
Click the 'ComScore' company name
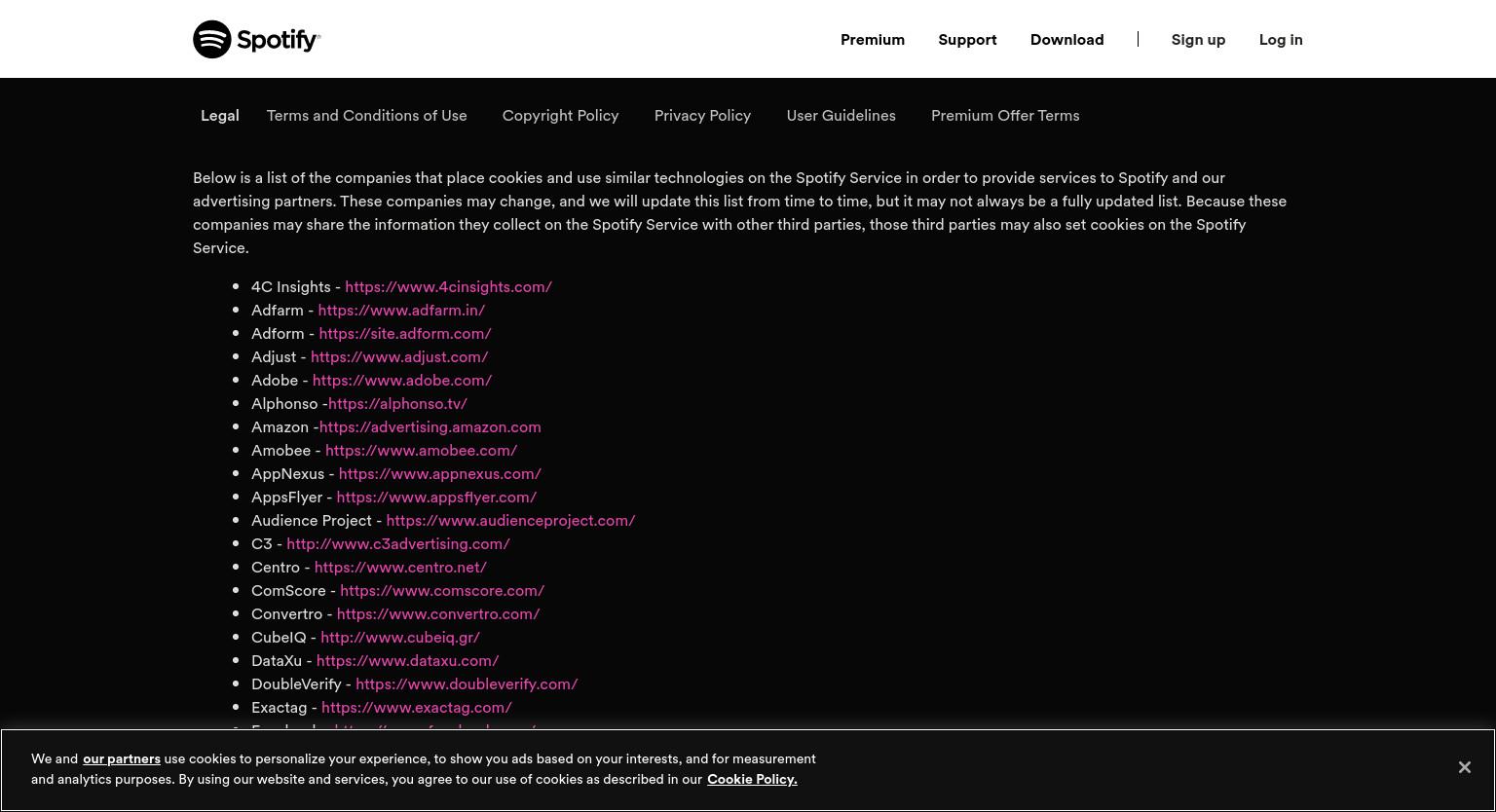(288, 590)
